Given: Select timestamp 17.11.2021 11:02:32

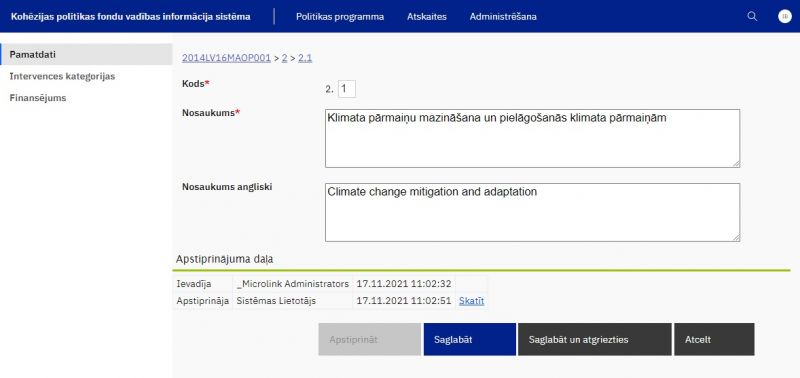Looking at the screenshot, I should click(x=404, y=284).
